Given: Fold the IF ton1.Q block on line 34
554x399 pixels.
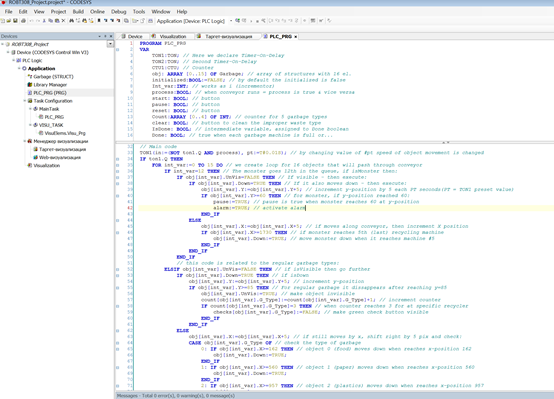Looking at the screenshot, I should (x=118, y=159).
